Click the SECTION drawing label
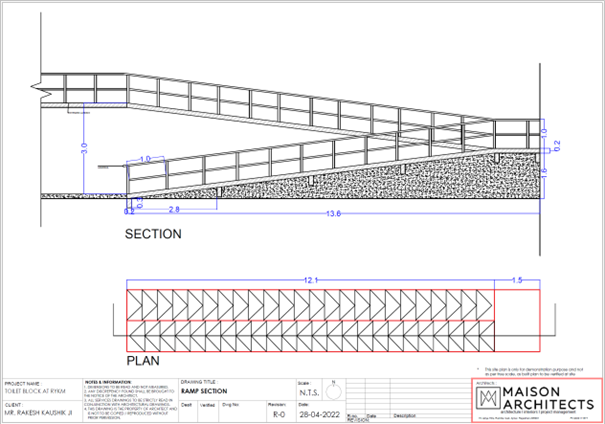Image resolution: width=605 pixels, height=424 pixels. [153, 234]
